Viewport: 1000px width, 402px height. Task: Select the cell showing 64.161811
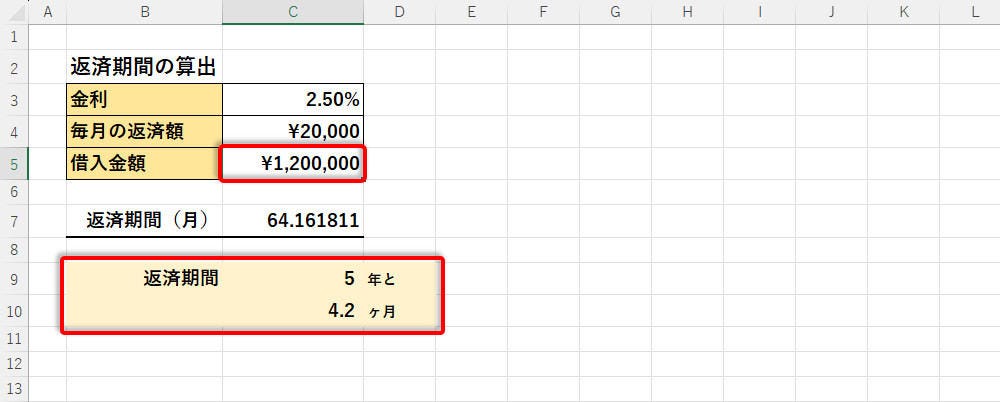click(x=292, y=220)
